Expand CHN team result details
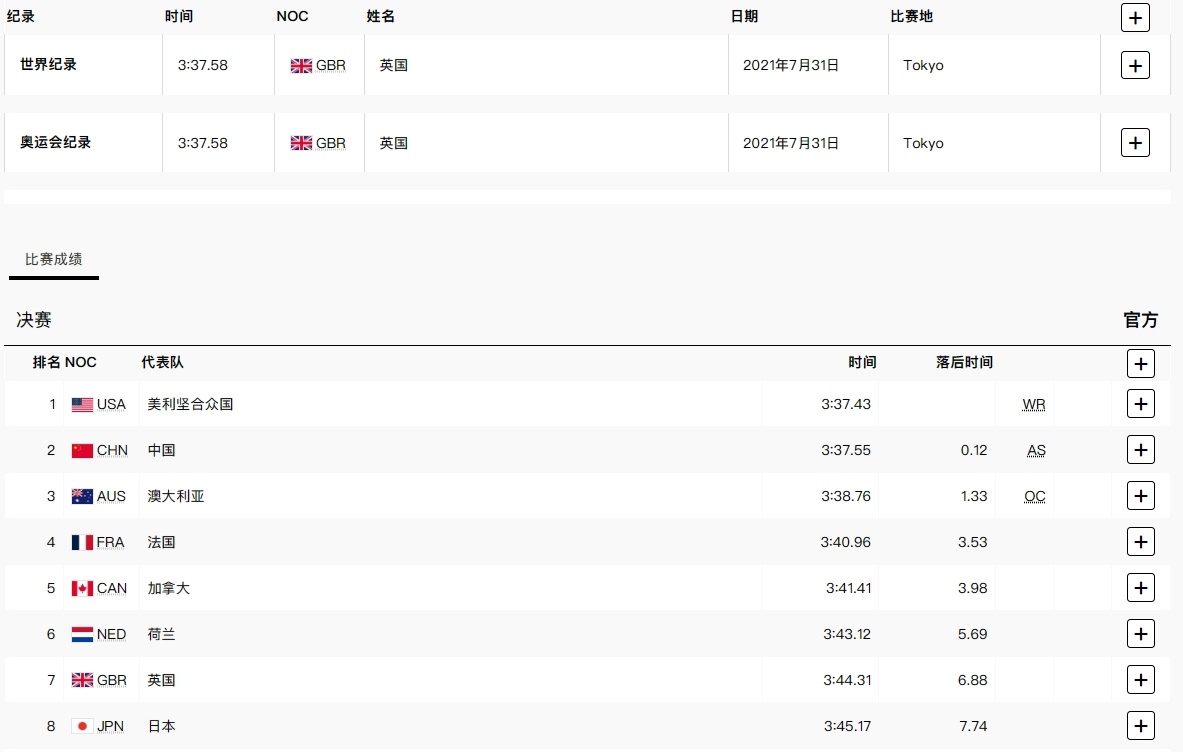1183x752 pixels. pyautogui.click(x=1141, y=450)
